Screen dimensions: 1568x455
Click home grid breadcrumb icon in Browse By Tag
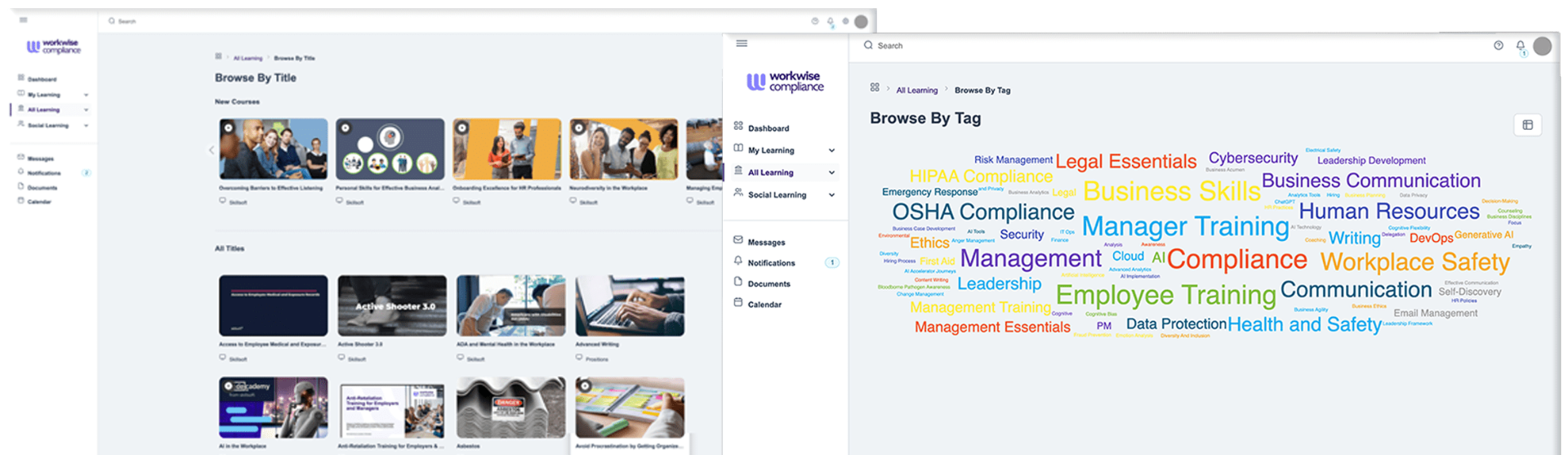tap(875, 87)
